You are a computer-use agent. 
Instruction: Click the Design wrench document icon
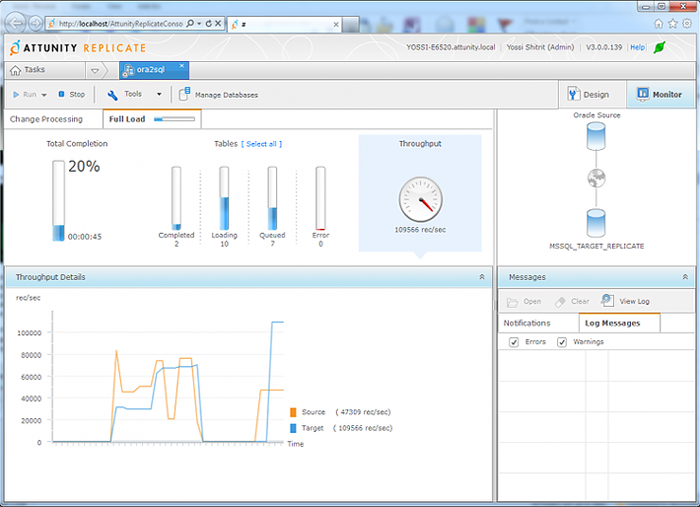[x=573, y=94]
